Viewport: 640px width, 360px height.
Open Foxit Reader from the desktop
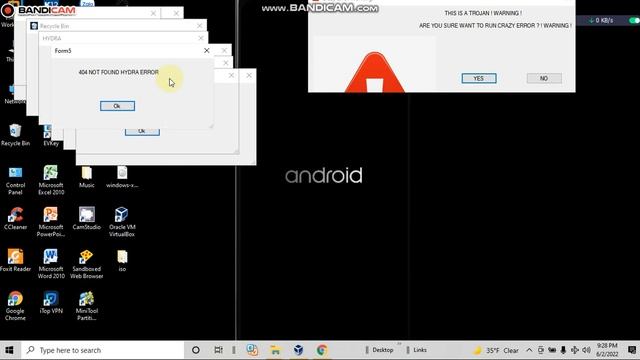pos(15,260)
